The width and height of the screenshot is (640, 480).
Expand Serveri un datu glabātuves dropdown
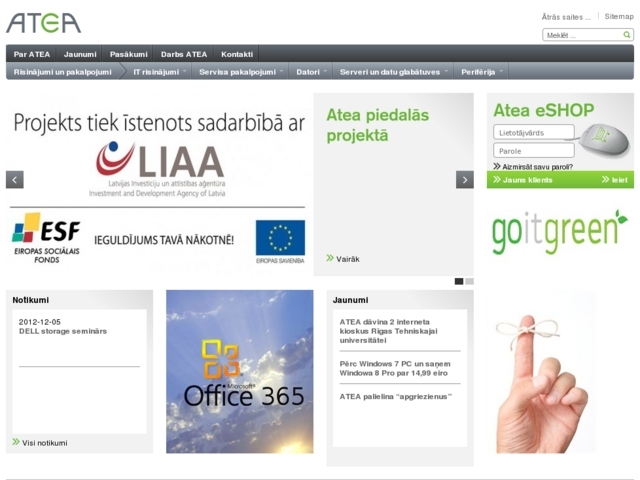point(393,72)
